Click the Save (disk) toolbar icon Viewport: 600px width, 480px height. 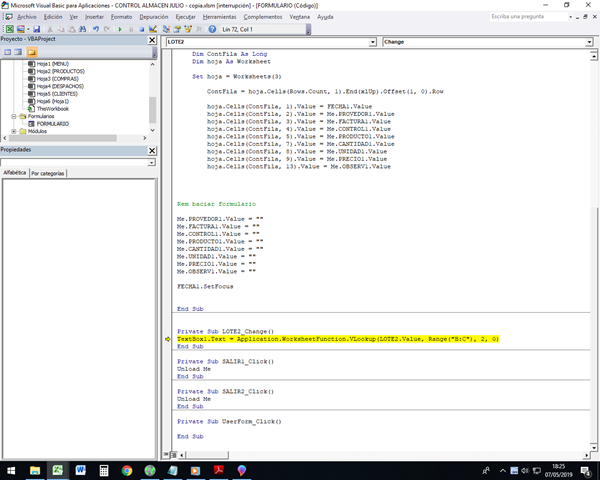click(x=36, y=30)
